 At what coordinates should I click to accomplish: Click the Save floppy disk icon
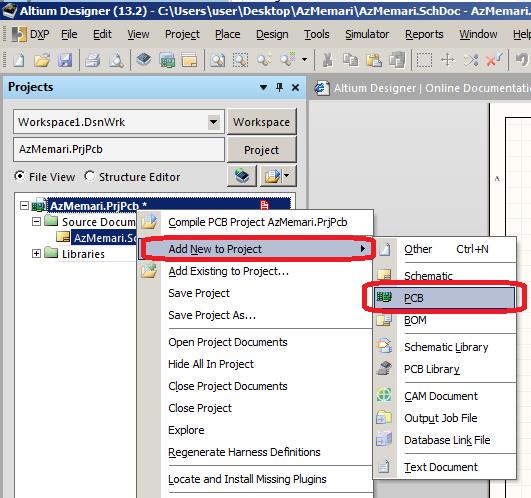pos(65,60)
